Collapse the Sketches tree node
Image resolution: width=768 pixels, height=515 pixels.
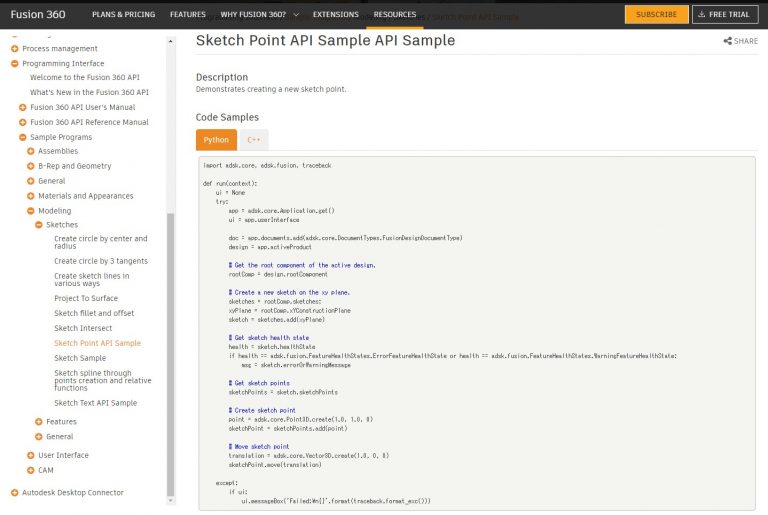click(39, 225)
